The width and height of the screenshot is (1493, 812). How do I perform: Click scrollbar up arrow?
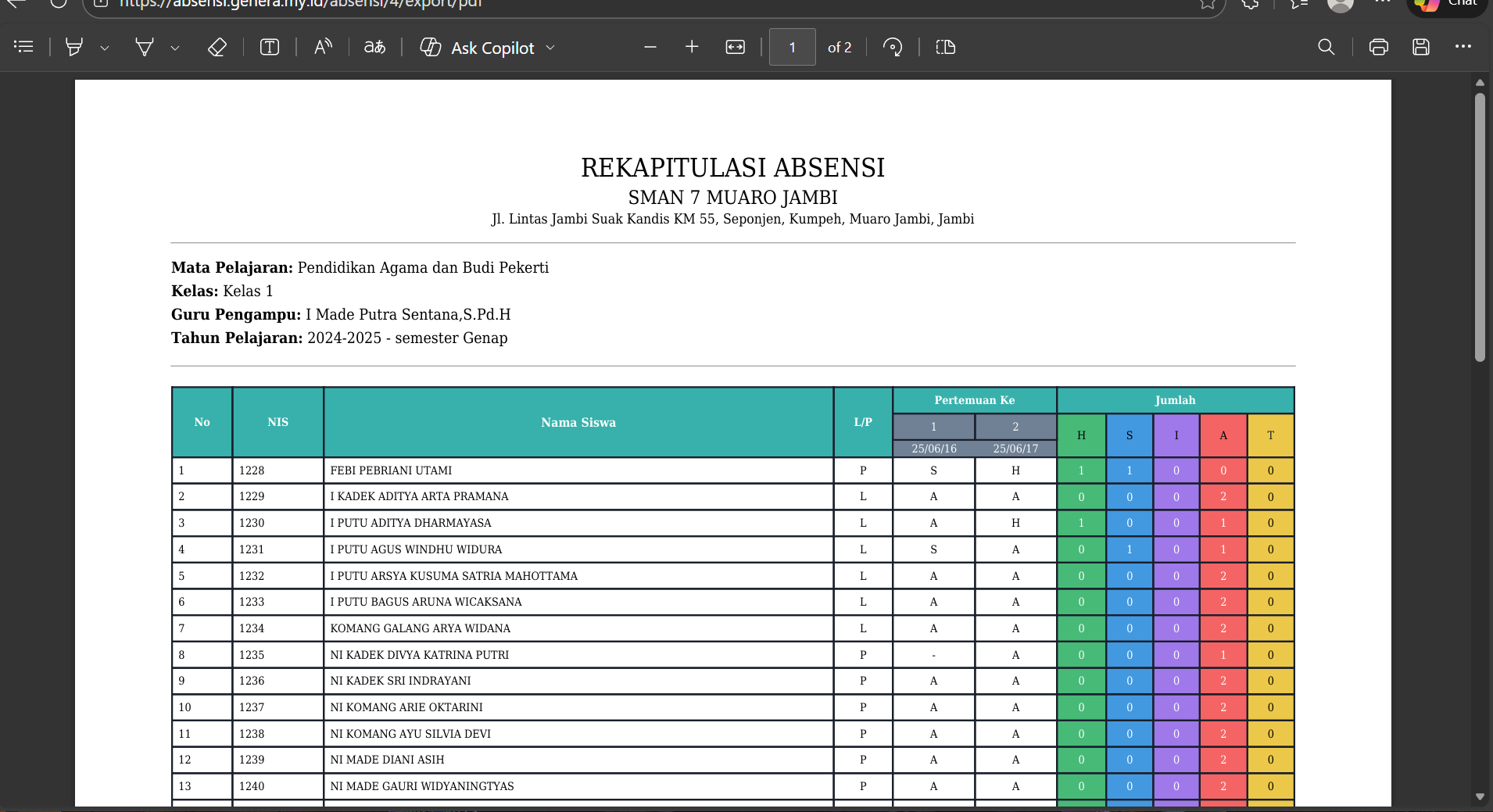click(x=1480, y=82)
